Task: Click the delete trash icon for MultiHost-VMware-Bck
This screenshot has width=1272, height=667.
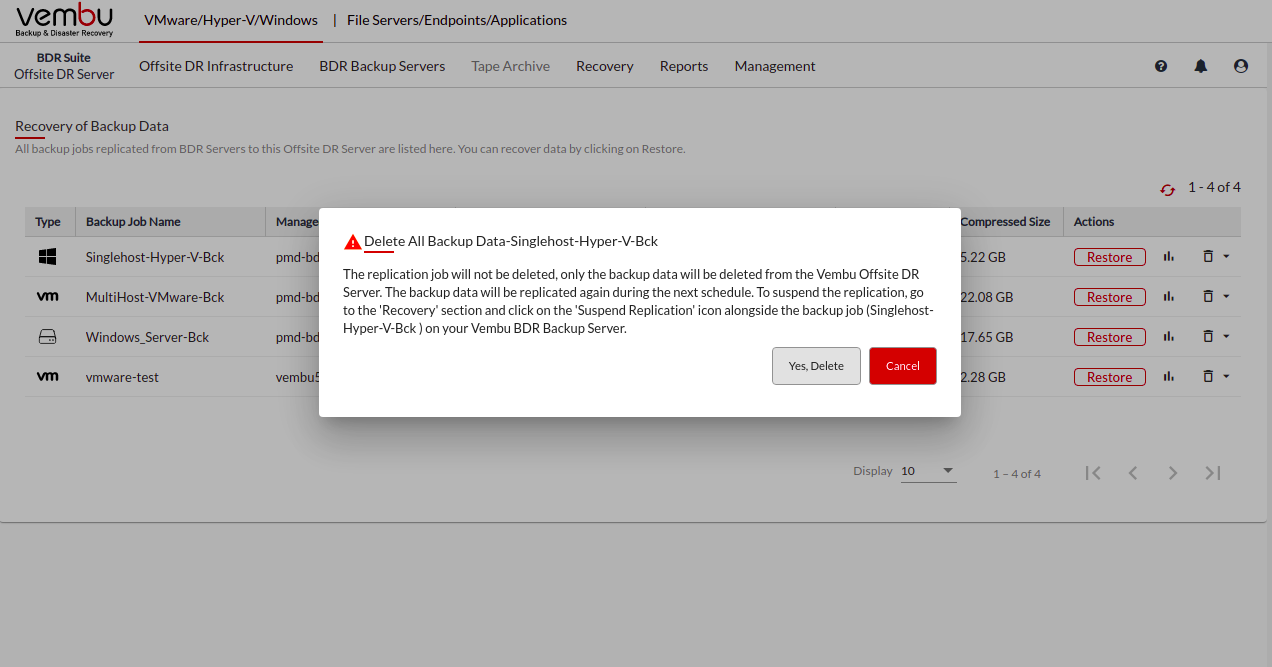Action: tap(1208, 297)
